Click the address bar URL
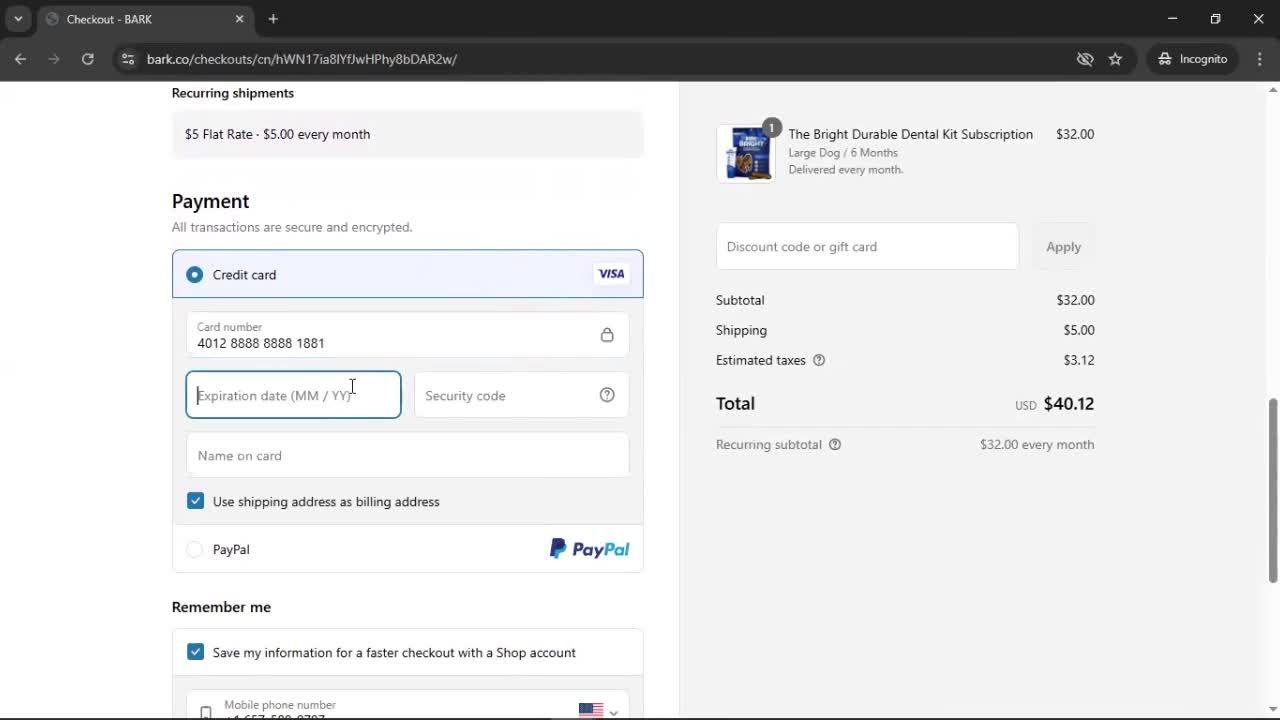 (x=302, y=59)
